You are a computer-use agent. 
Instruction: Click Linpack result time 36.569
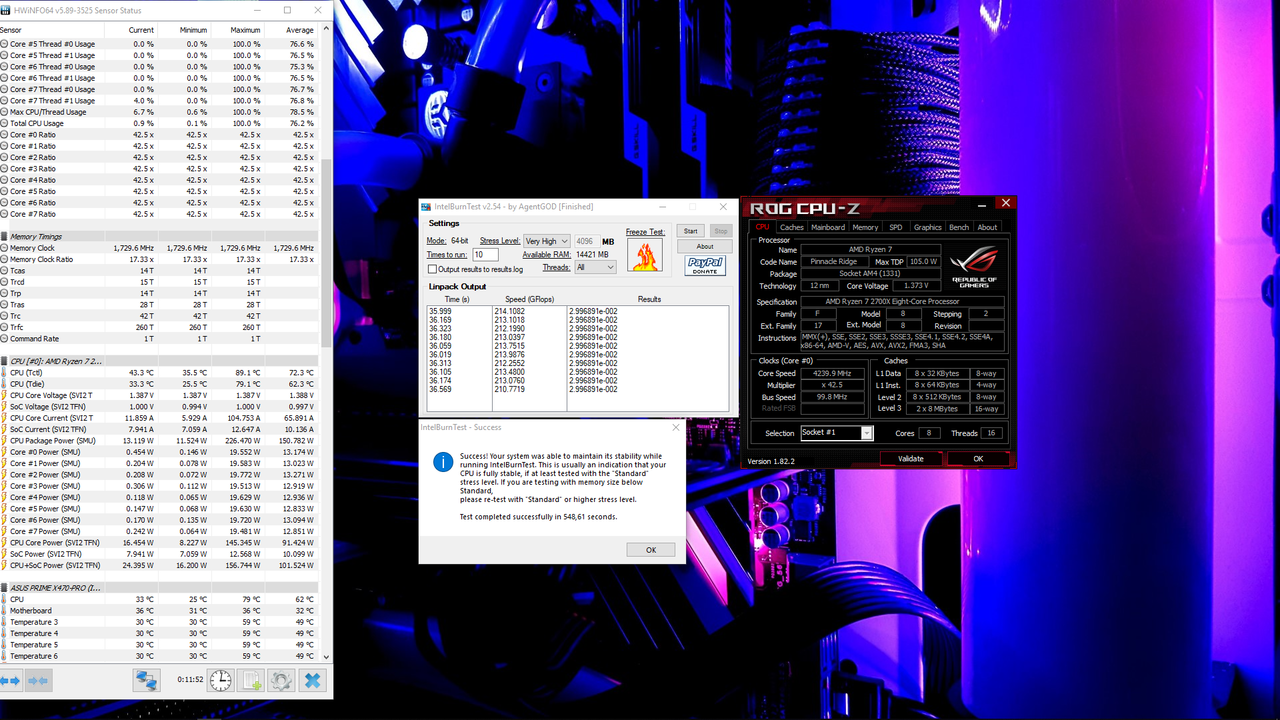pyautogui.click(x=440, y=389)
